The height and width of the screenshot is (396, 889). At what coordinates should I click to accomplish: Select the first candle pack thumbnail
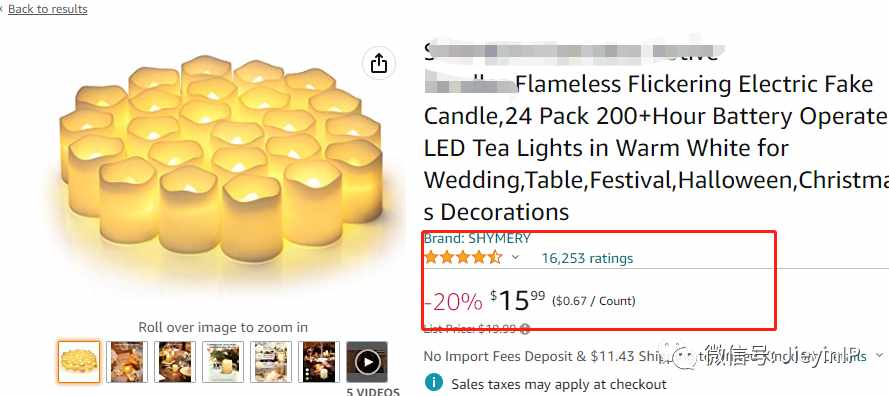click(x=79, y=362)
